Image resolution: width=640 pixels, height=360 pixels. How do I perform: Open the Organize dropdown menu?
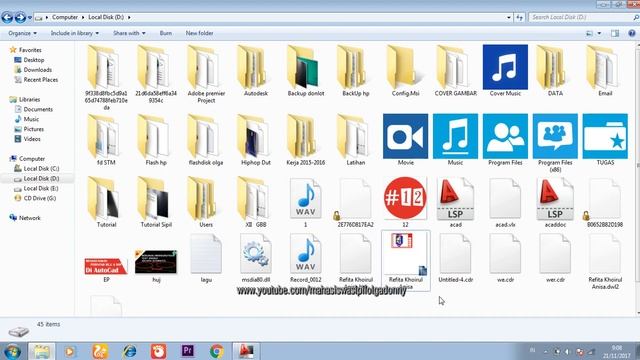22,33
